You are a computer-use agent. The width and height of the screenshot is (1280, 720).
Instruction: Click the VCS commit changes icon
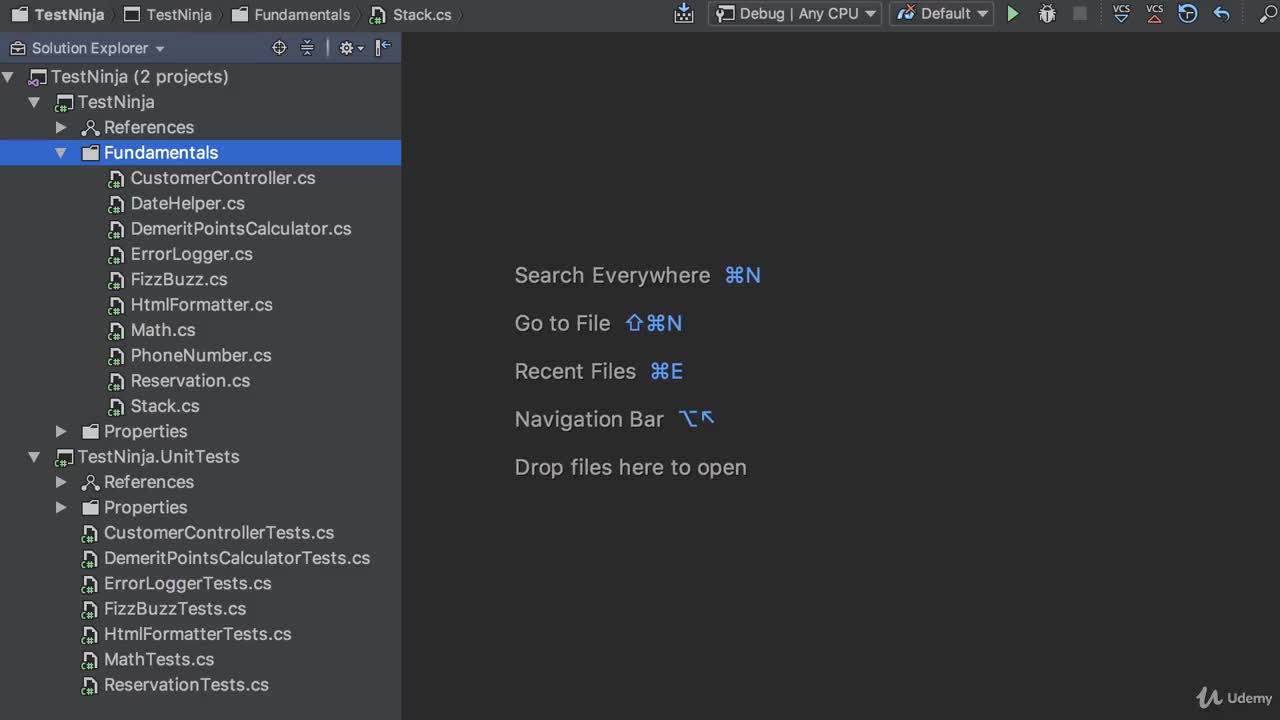pyautogui.click(x=1155, y=14)
